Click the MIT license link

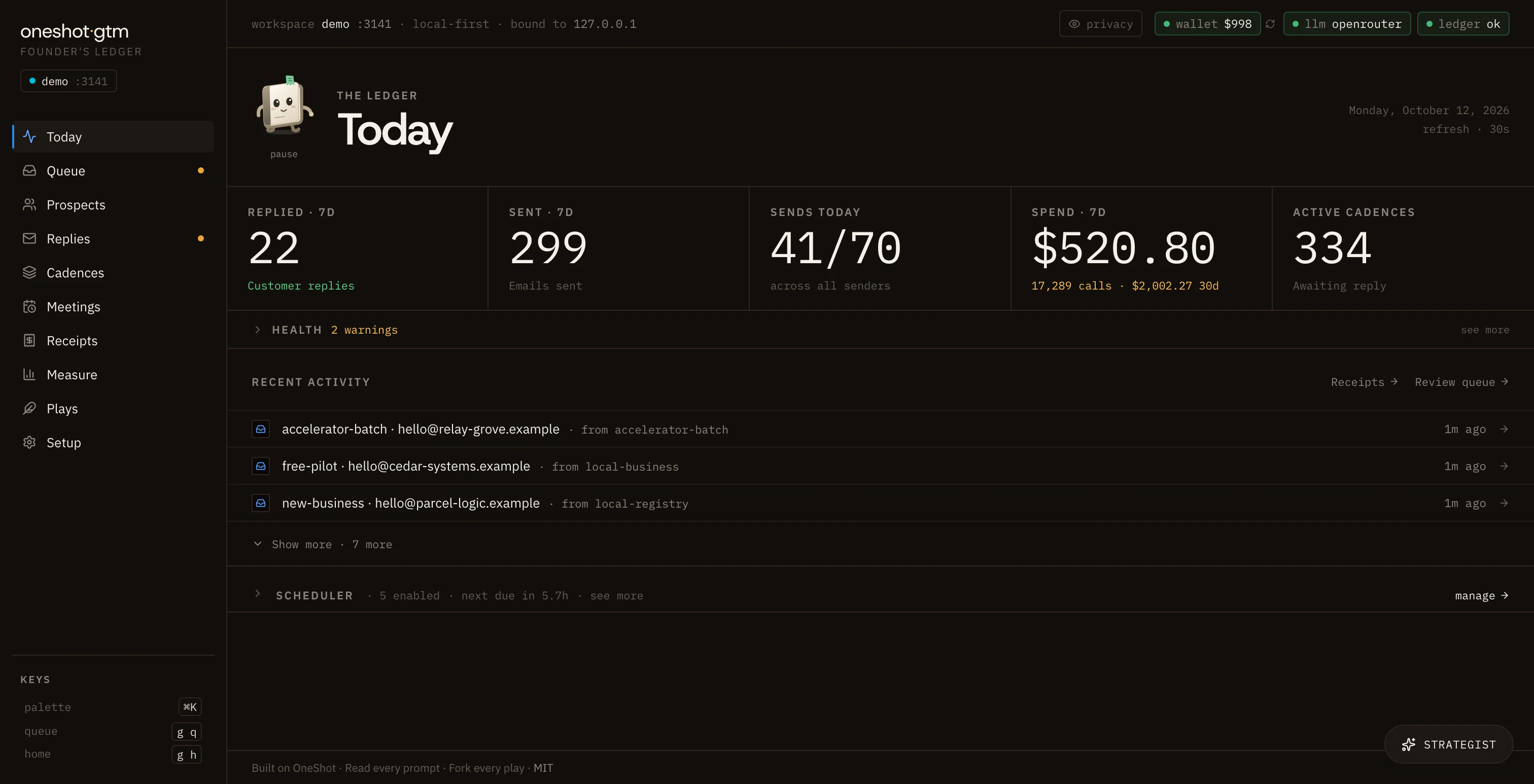tap(543, 767)
